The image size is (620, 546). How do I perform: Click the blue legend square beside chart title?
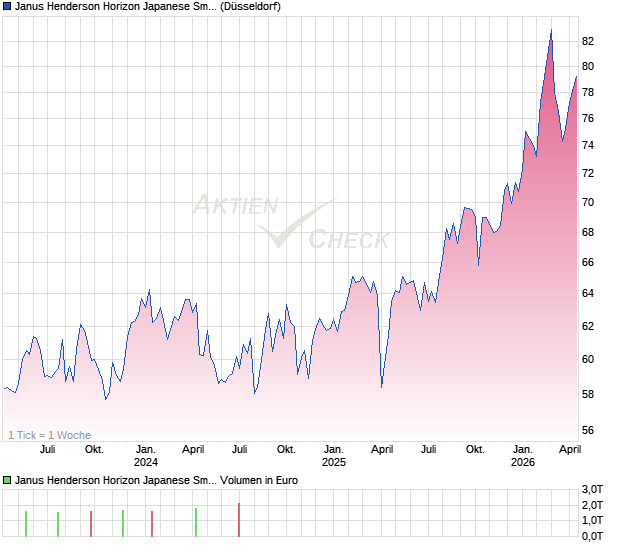tap(7, 7)
